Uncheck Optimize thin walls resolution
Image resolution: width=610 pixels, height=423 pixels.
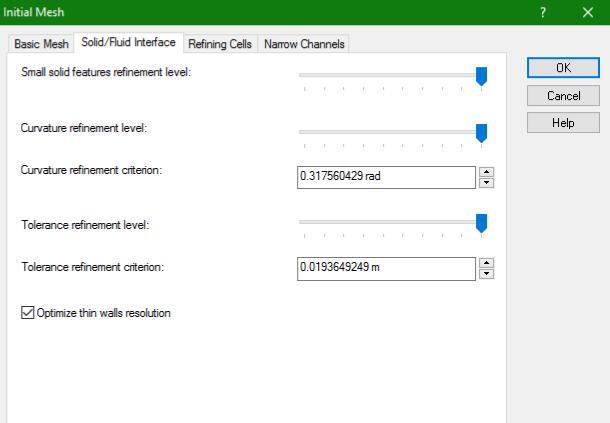point(28,312)
